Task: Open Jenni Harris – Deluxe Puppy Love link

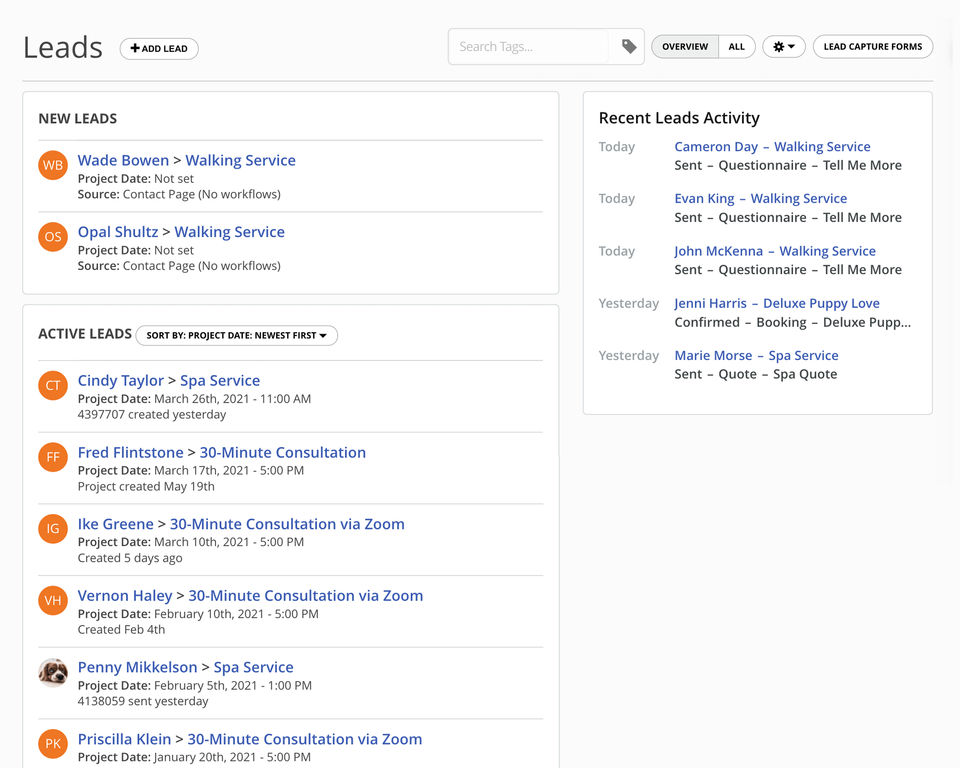Action: coord(777,304)
